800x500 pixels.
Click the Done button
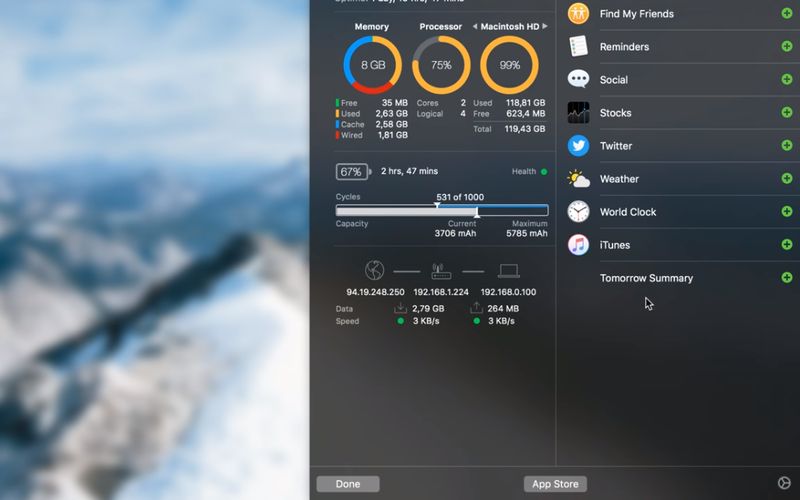coord(348,484)
